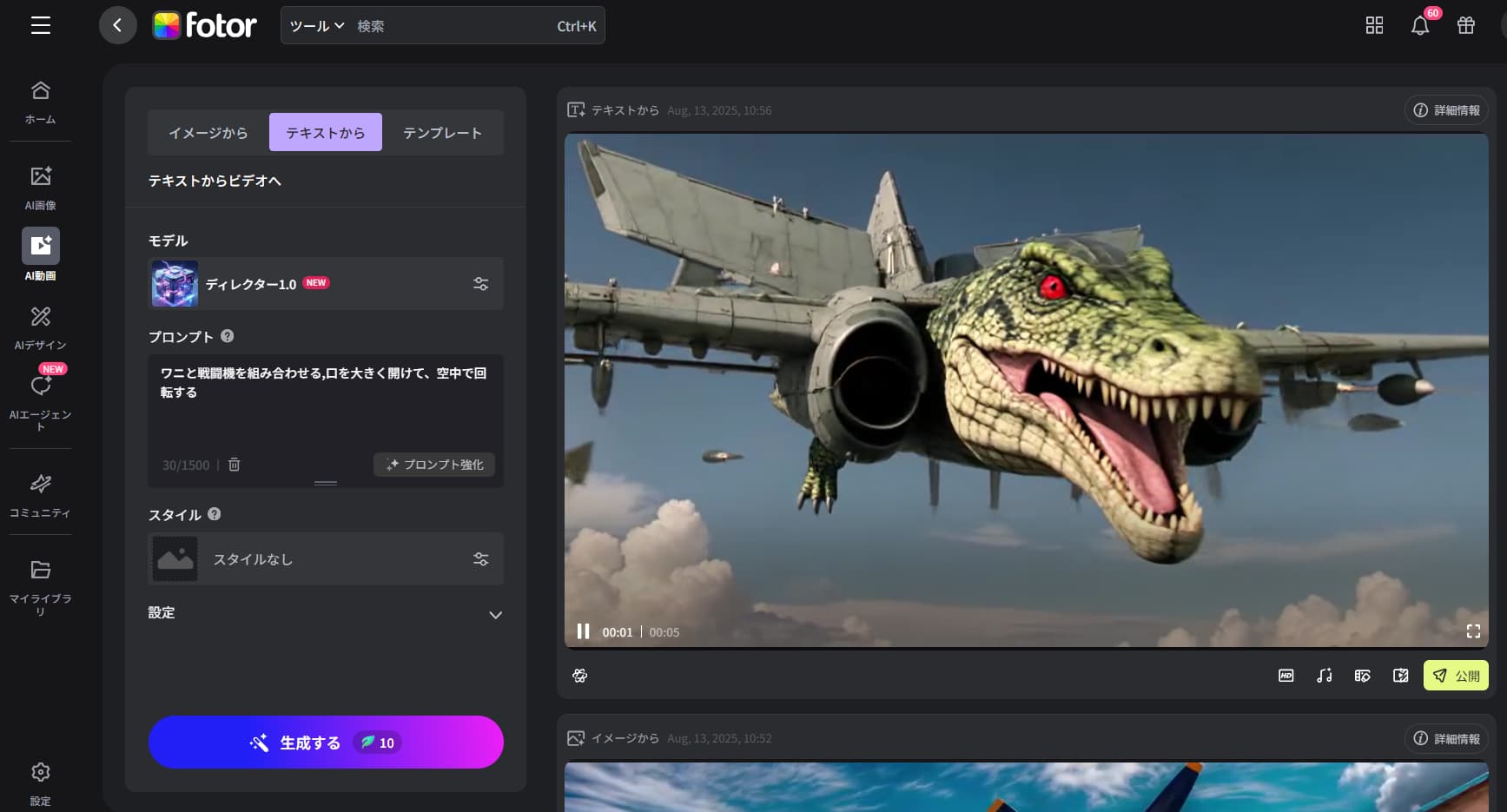Add music using the music note icon
Viewport: 1507px width, 812px height.
[x=1324, y=675]
